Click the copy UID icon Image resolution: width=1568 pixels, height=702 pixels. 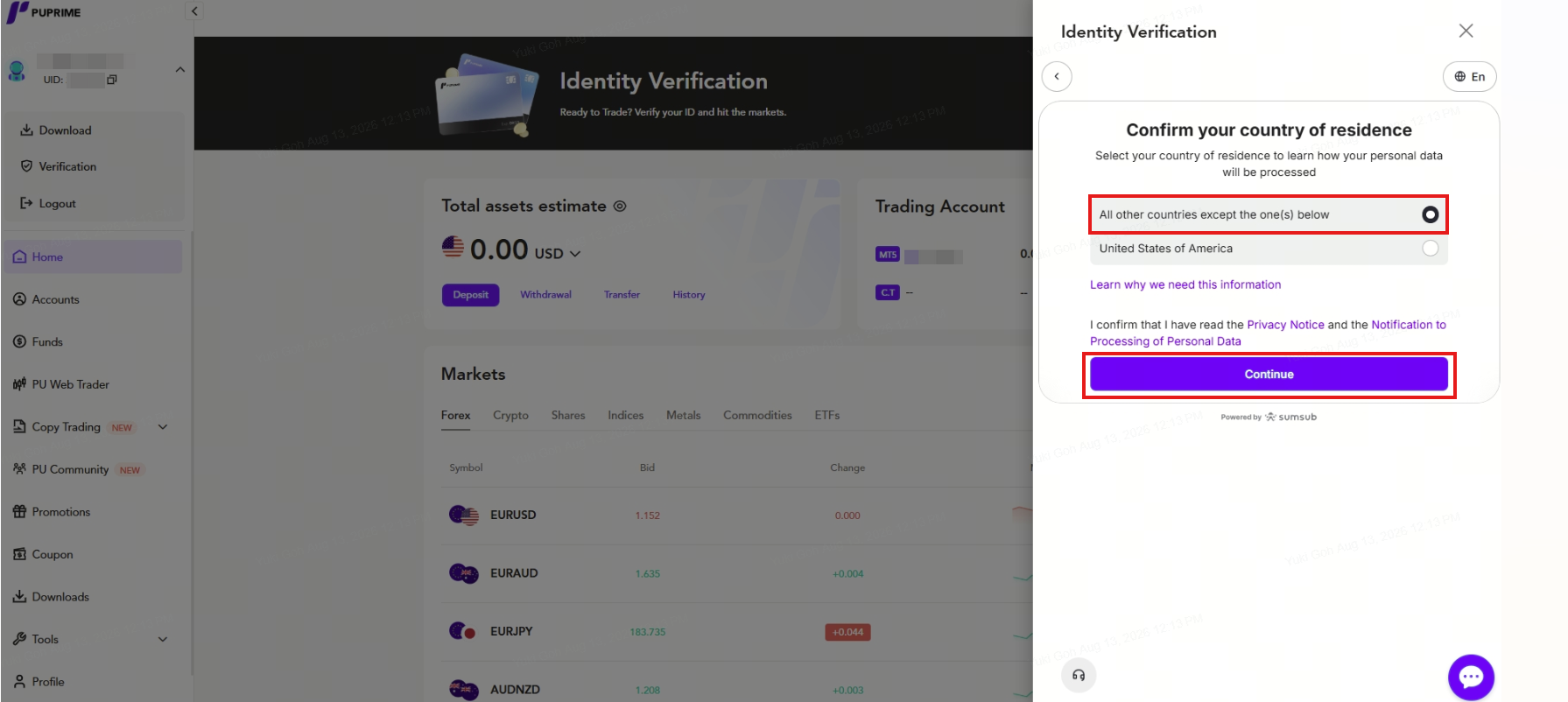pyautogui.click(x=112, y=80)
